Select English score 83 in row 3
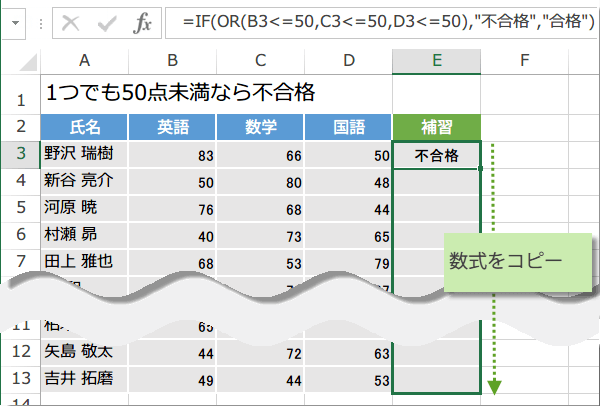The image size is (600, 406). [x=172, y=155]
